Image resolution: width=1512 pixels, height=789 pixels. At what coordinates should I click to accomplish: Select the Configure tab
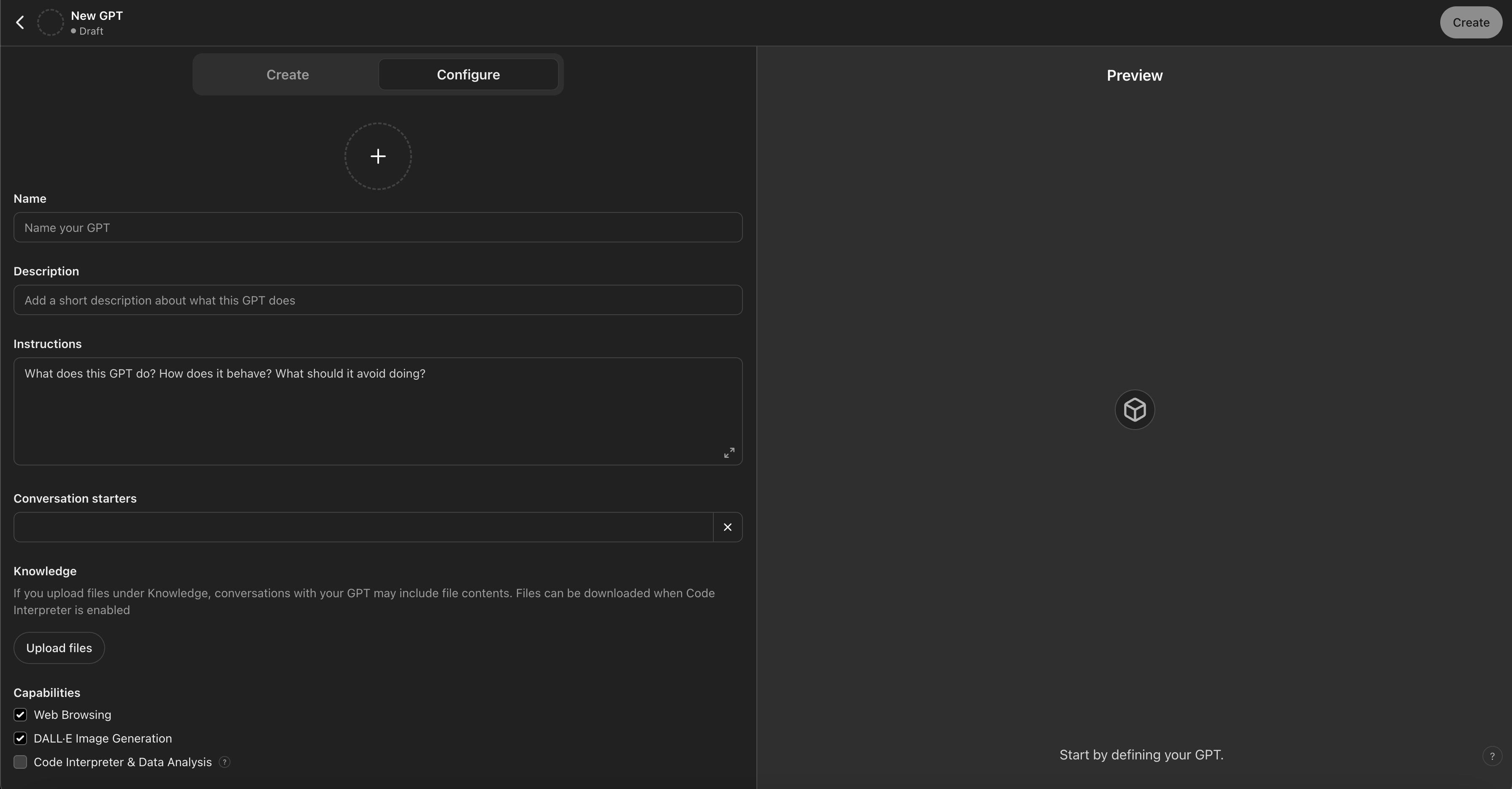pos(469,75)
